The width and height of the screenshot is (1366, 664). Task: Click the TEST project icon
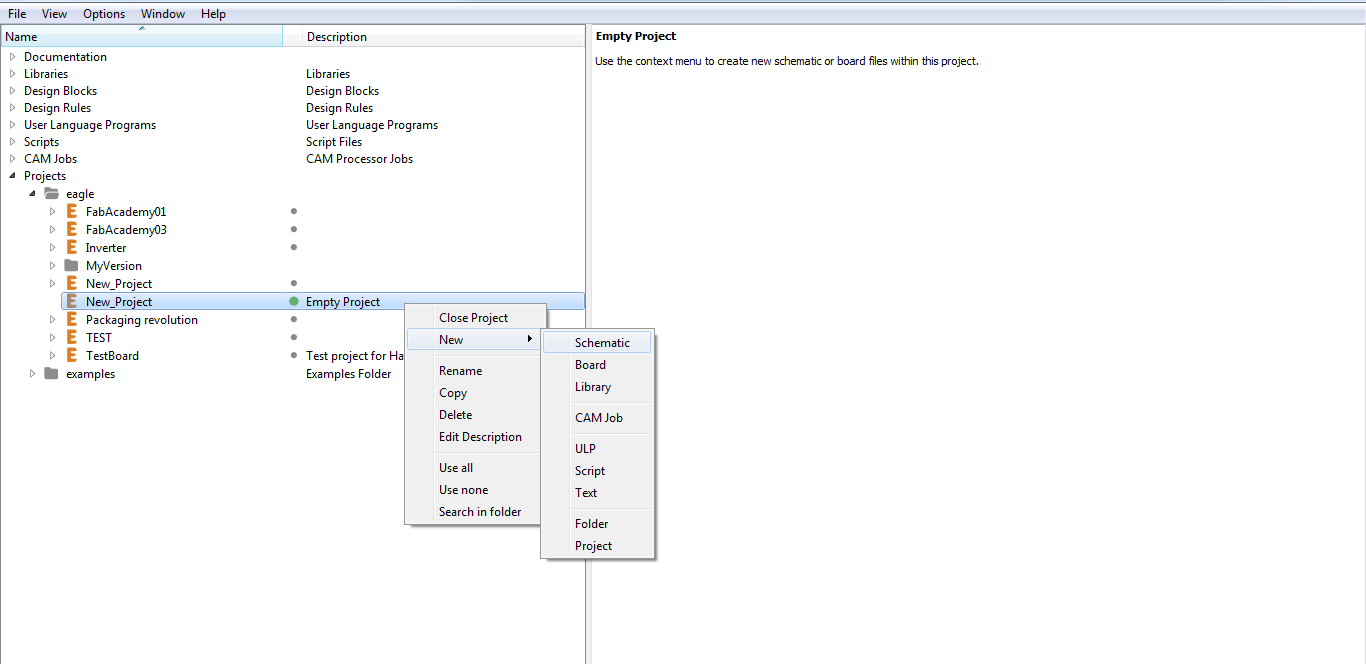click(x=71, y=338)
